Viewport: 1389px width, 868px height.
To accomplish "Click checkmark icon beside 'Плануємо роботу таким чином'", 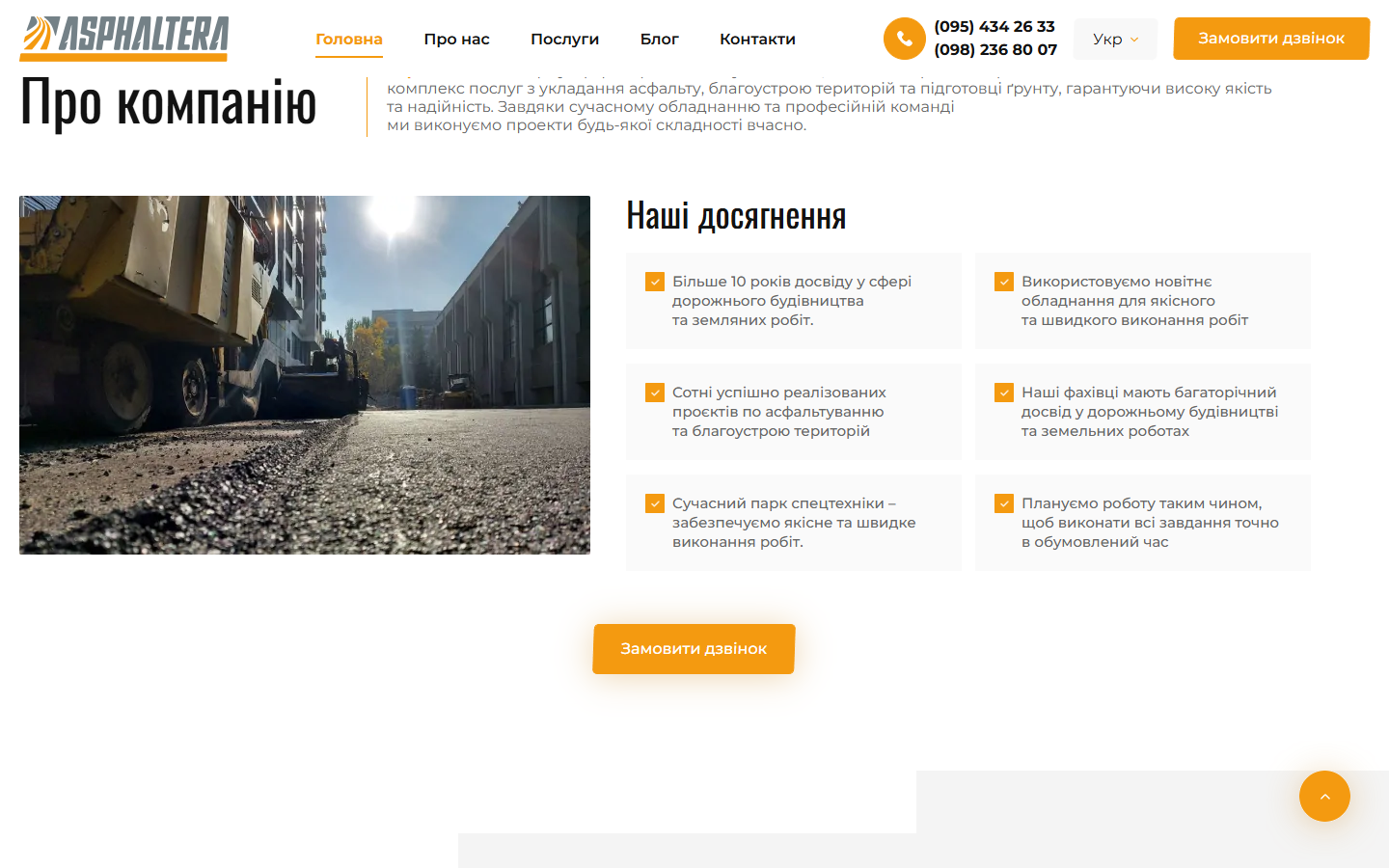I will coord(1004,503).
